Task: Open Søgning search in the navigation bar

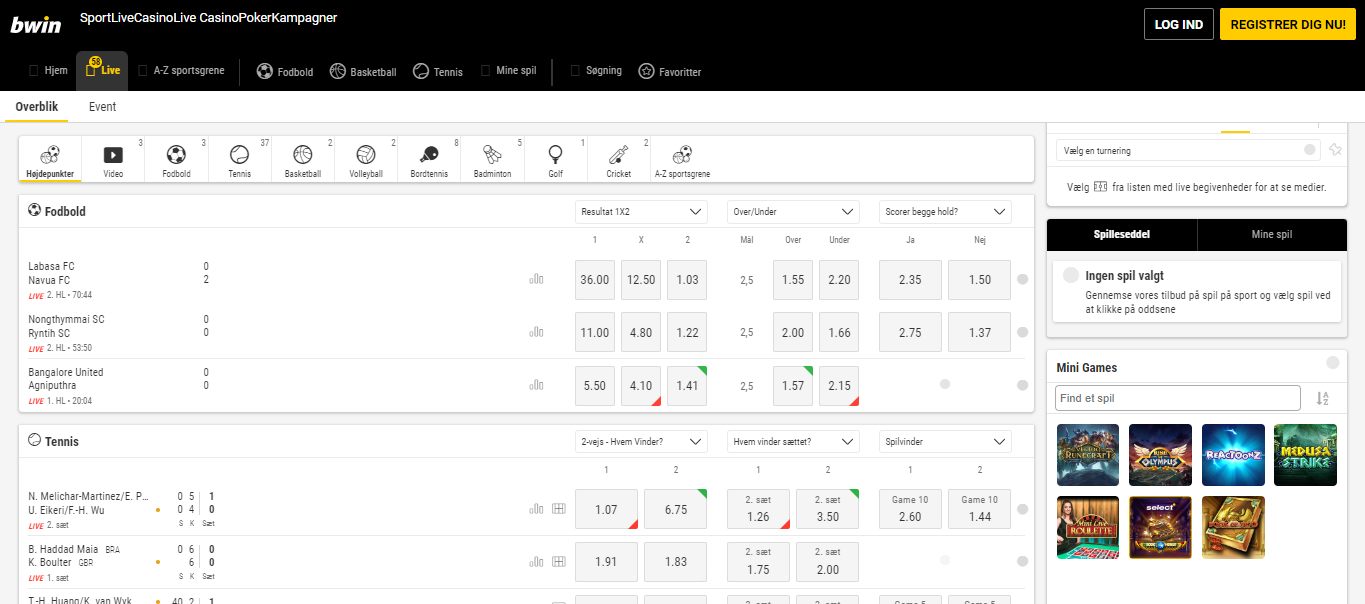Action: tap(596, 71)
